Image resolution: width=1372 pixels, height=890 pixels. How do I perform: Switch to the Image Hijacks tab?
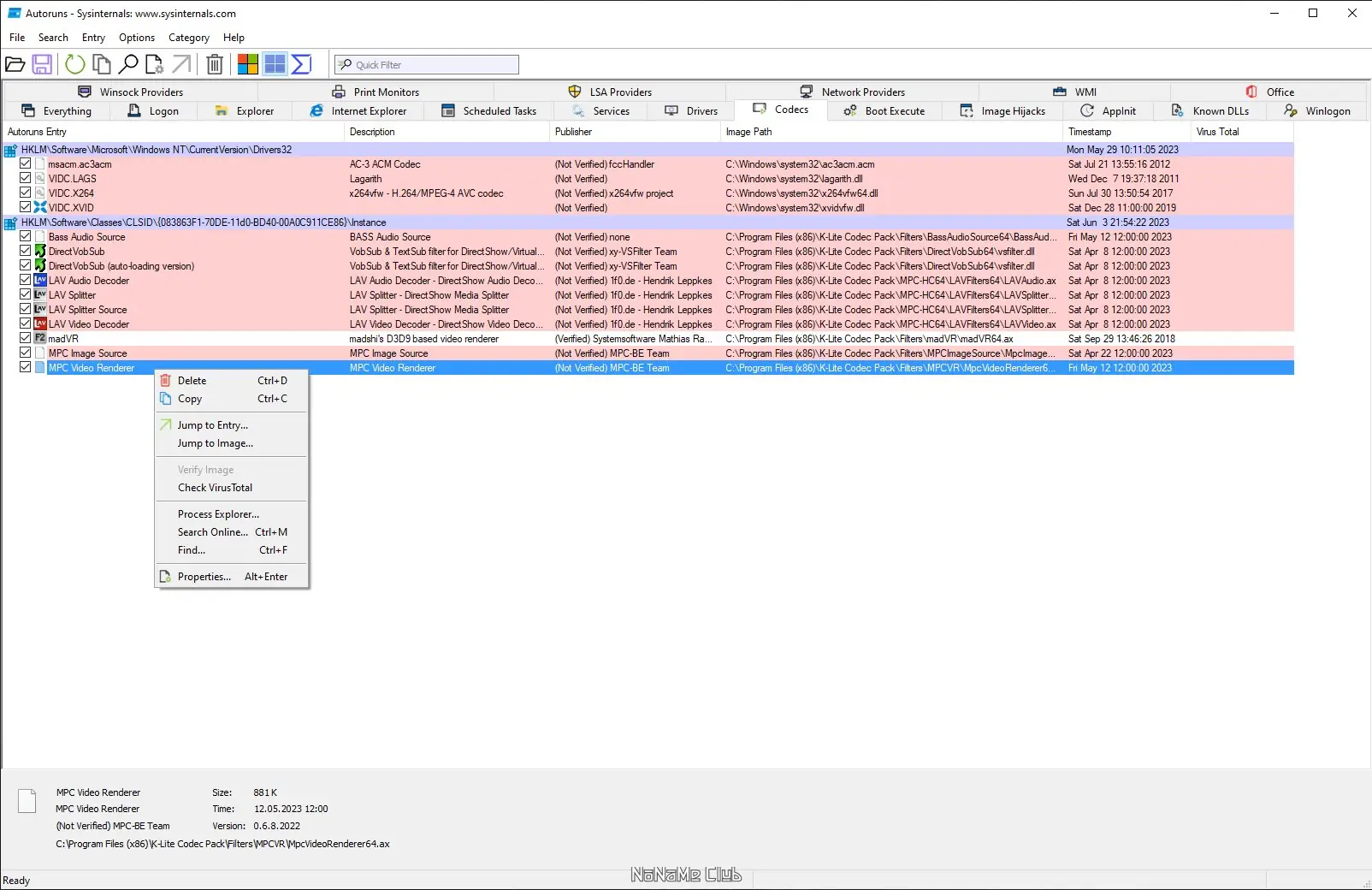point(1002,111)
